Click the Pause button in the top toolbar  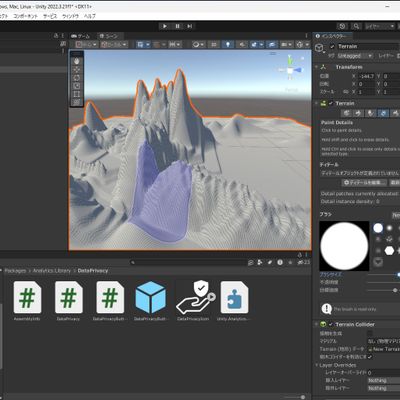click(x=177, y=26)
